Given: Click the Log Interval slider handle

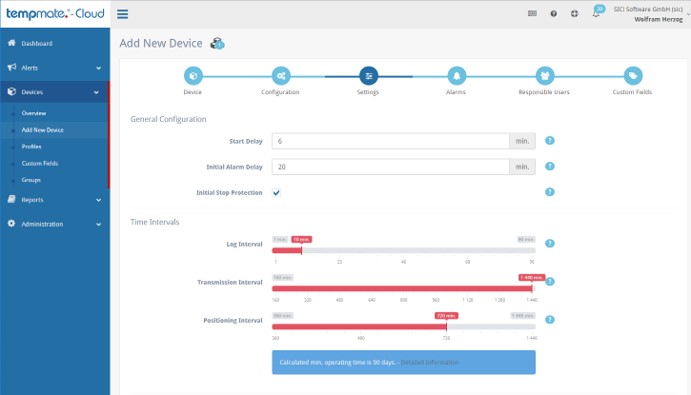Looking at the screenshot, I should [301, 250].
